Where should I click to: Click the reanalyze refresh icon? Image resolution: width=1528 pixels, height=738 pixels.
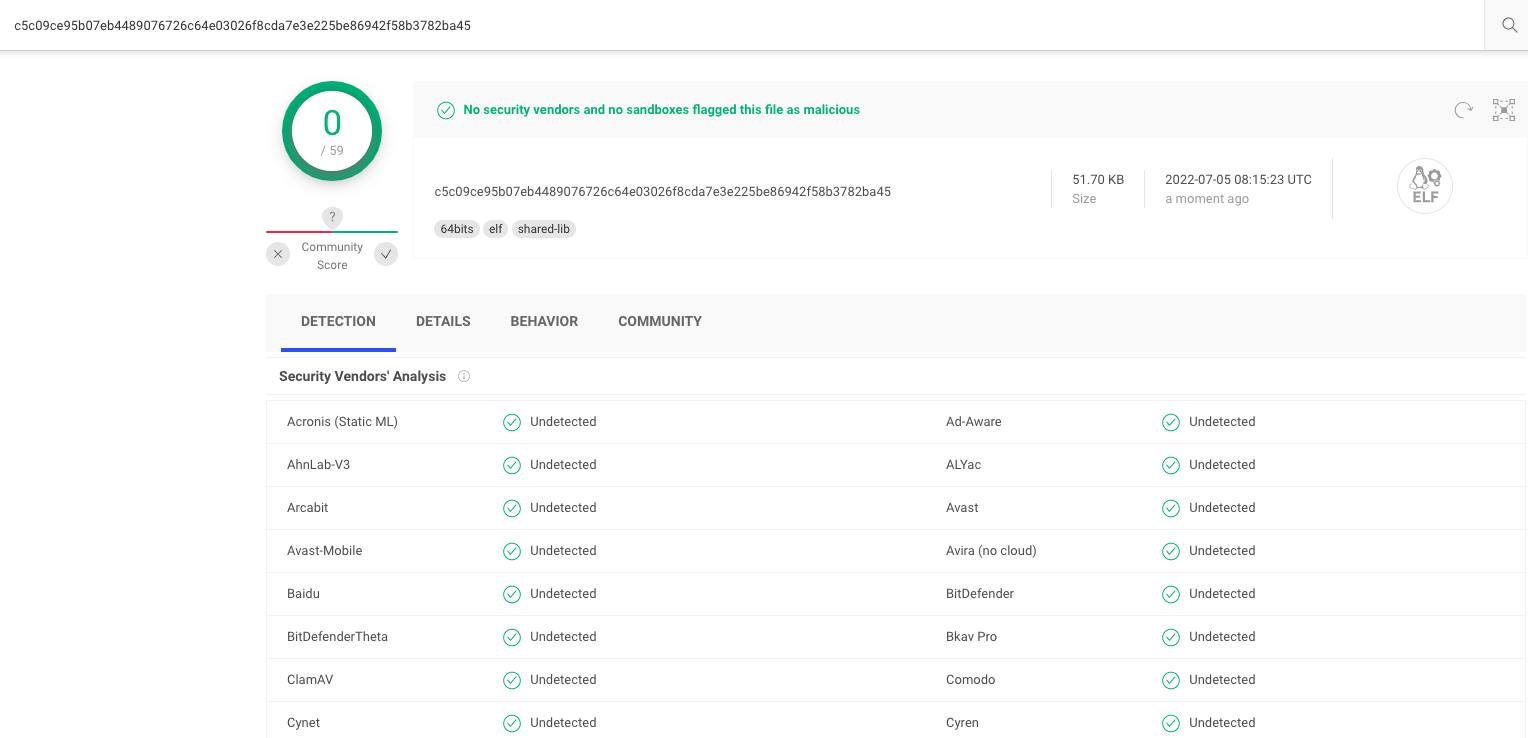coord(1463,110)
